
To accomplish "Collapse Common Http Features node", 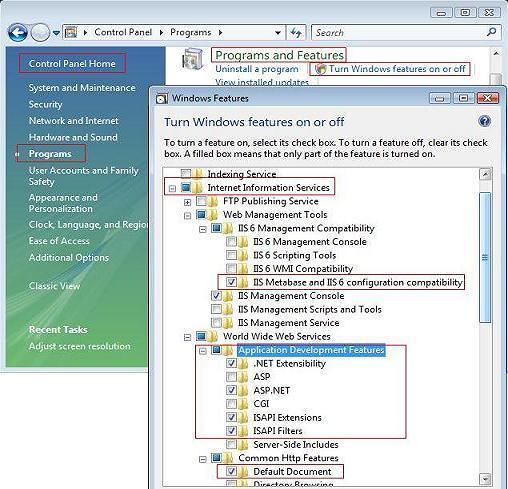I will pyautogui.click(x=203, y=459).
